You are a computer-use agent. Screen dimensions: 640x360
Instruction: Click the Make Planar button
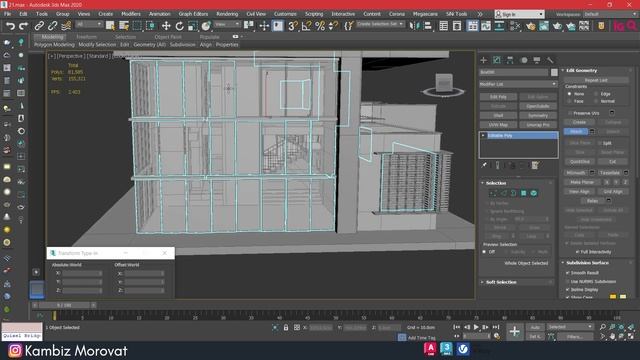pos(582,182)
